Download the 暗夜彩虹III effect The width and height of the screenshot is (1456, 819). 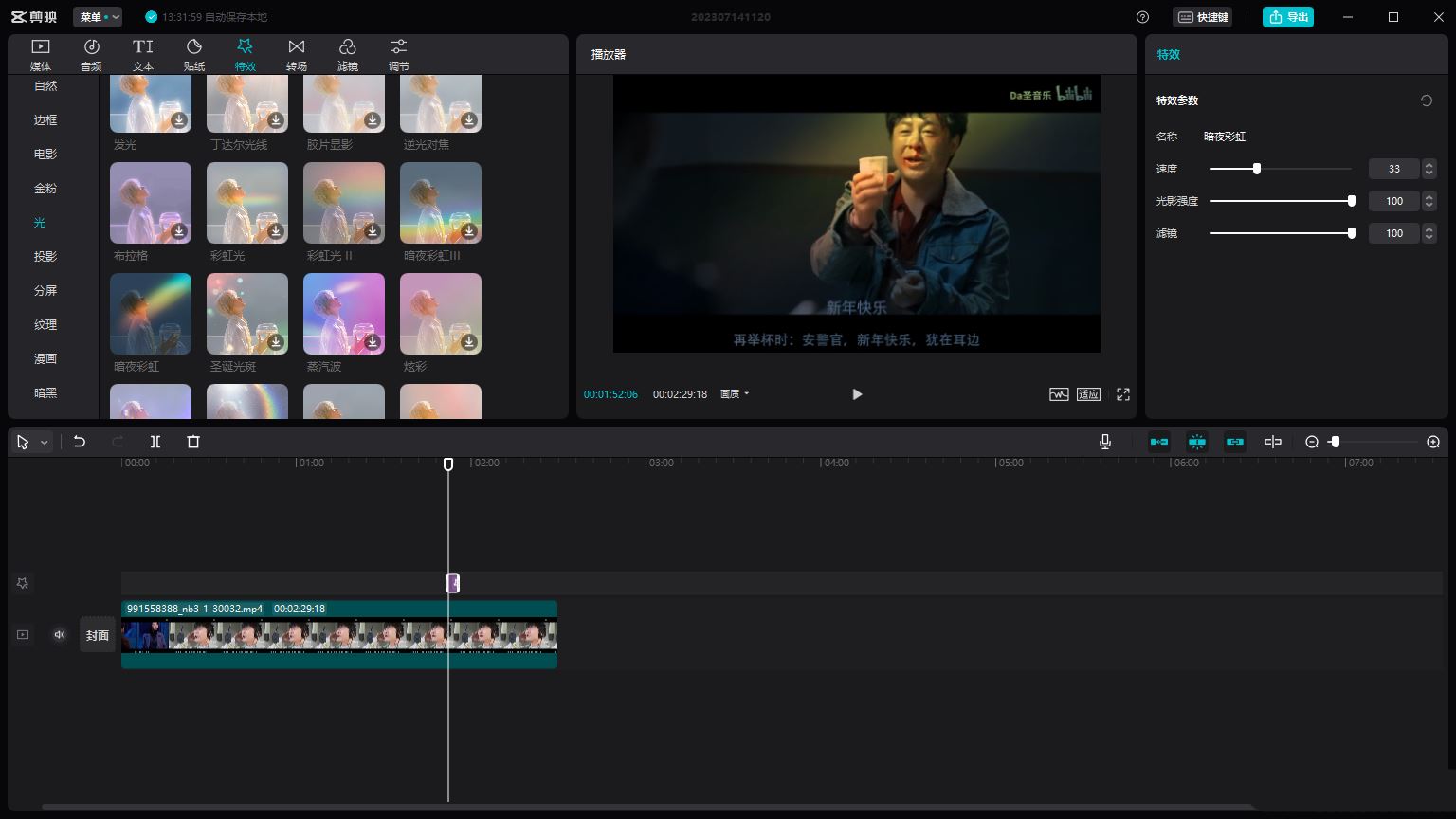pos(469,231)
